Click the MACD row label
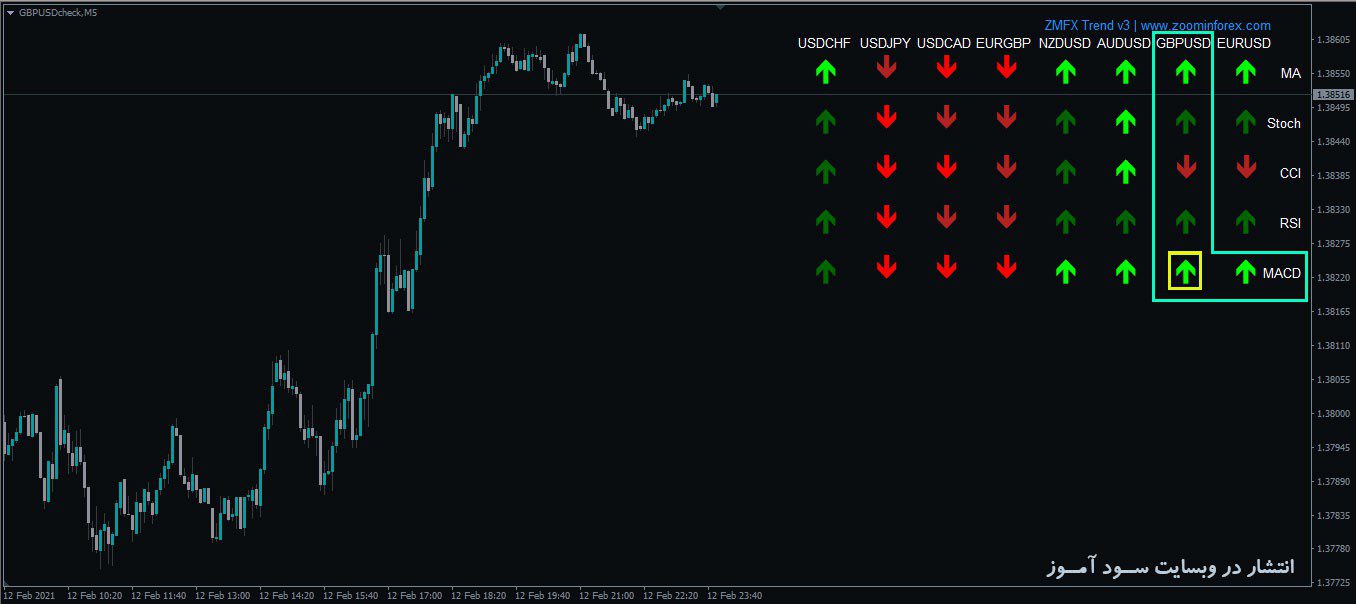Screen dimensions: 1356x604 click(x=1281, y=273)
